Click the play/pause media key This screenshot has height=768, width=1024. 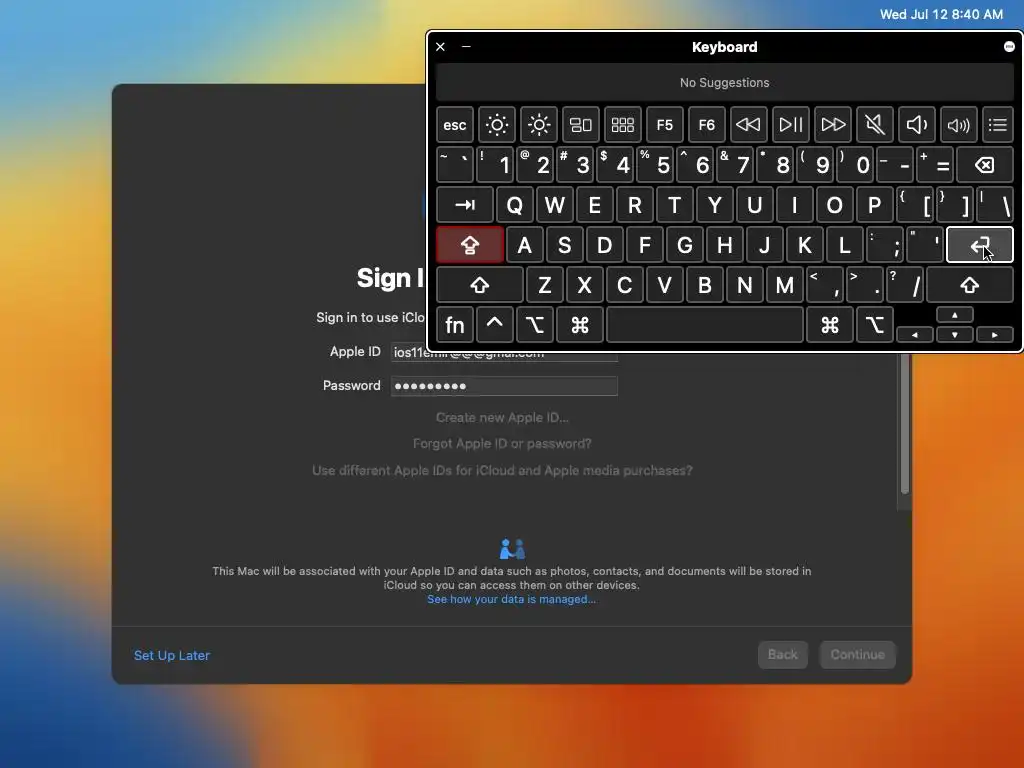[x=790, y=125]
